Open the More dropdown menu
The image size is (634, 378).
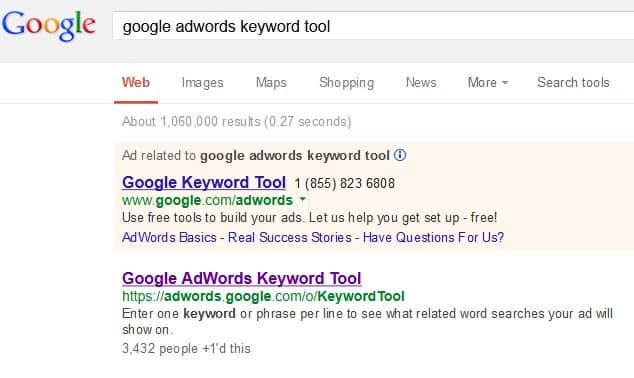coord(488,82)
